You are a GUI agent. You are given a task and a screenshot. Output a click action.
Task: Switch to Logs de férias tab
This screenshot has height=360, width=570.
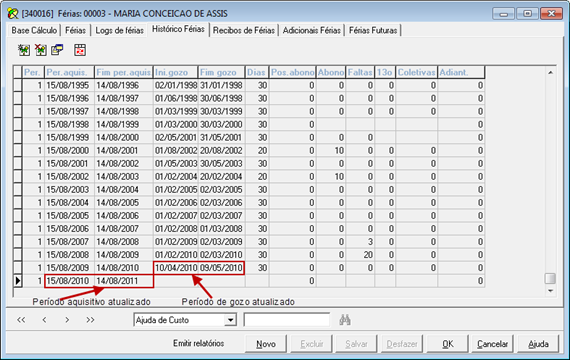pos(119,31)
